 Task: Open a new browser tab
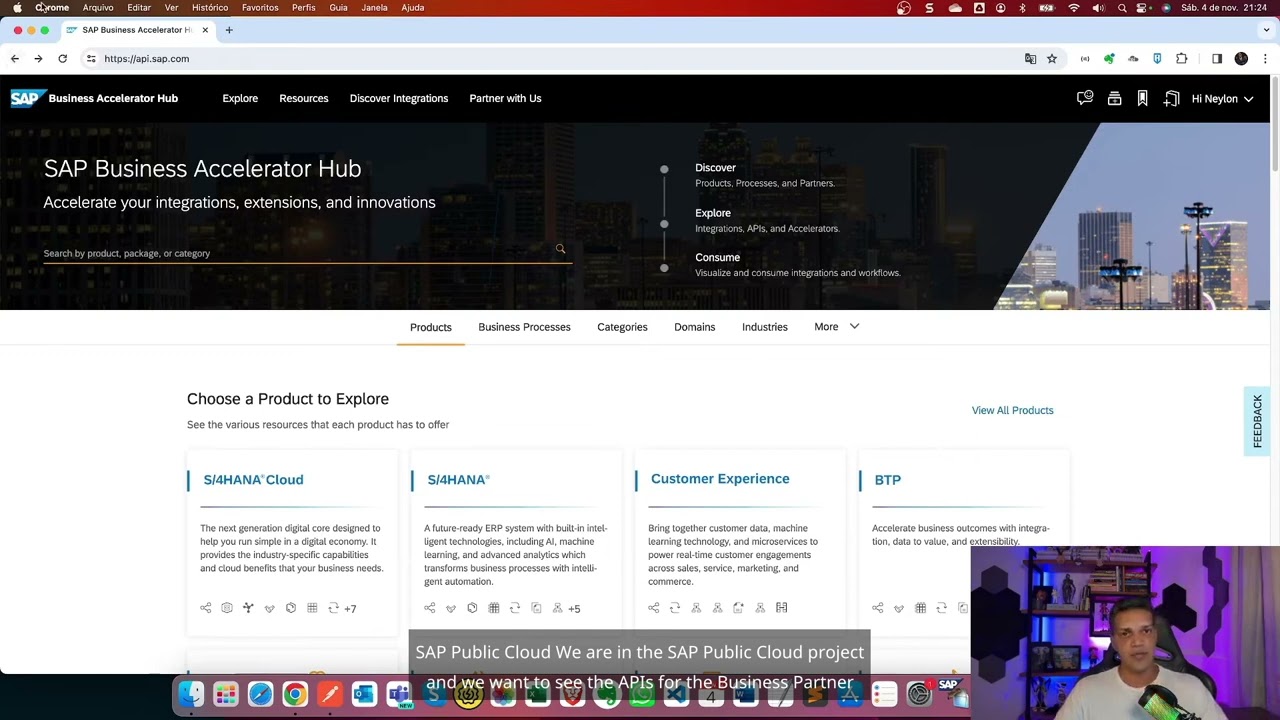[229, 30]
